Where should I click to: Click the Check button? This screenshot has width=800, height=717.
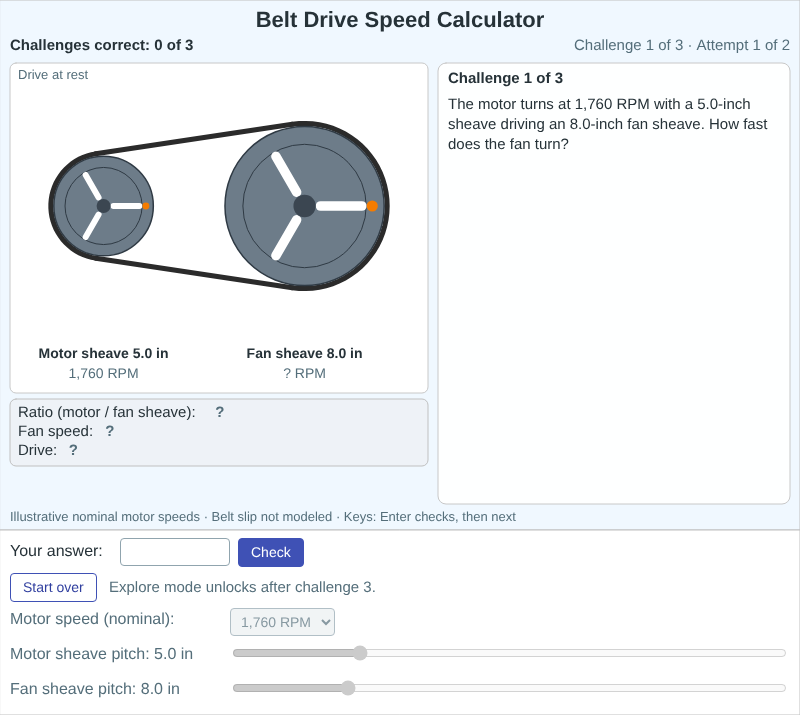click(271, 552)
